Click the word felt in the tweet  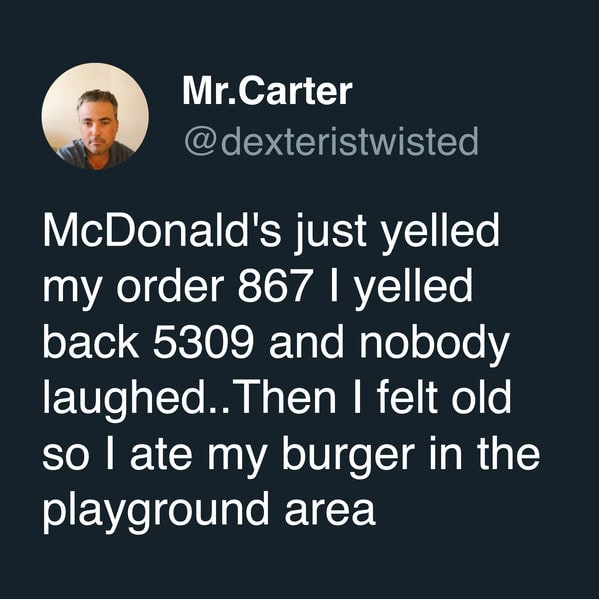pos(407,396)
